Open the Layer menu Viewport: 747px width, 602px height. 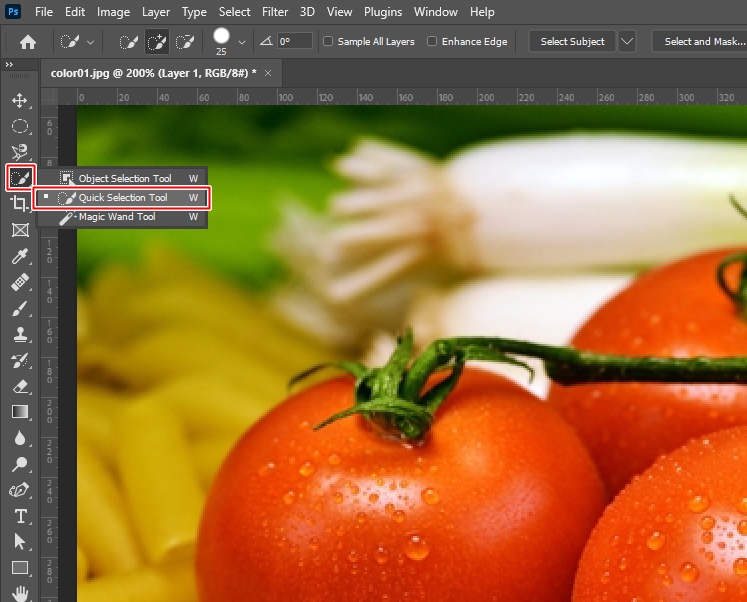[156, 11]
